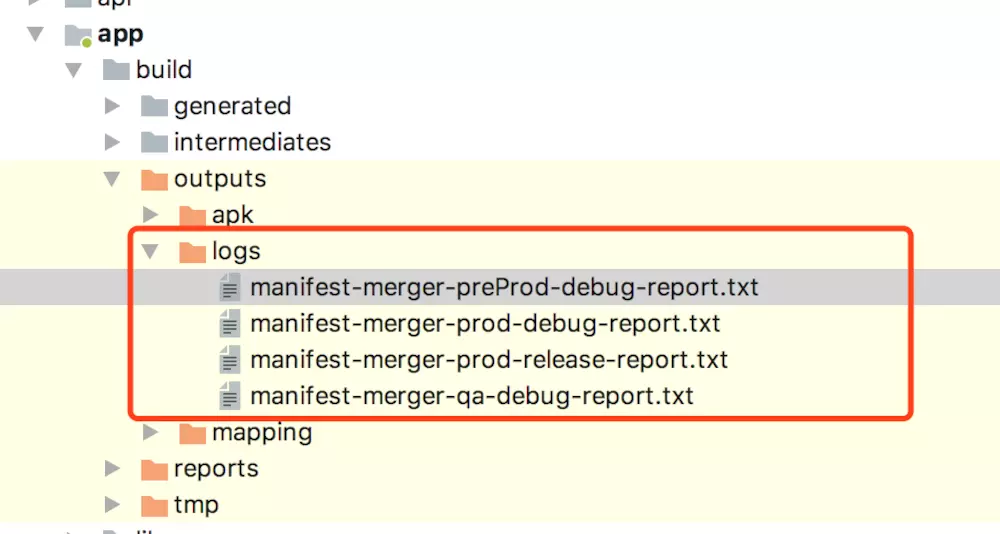The width and height of the screenshot is (1000, 534).
Task: Collapse the app module tree node
Action: click(36, 34)
